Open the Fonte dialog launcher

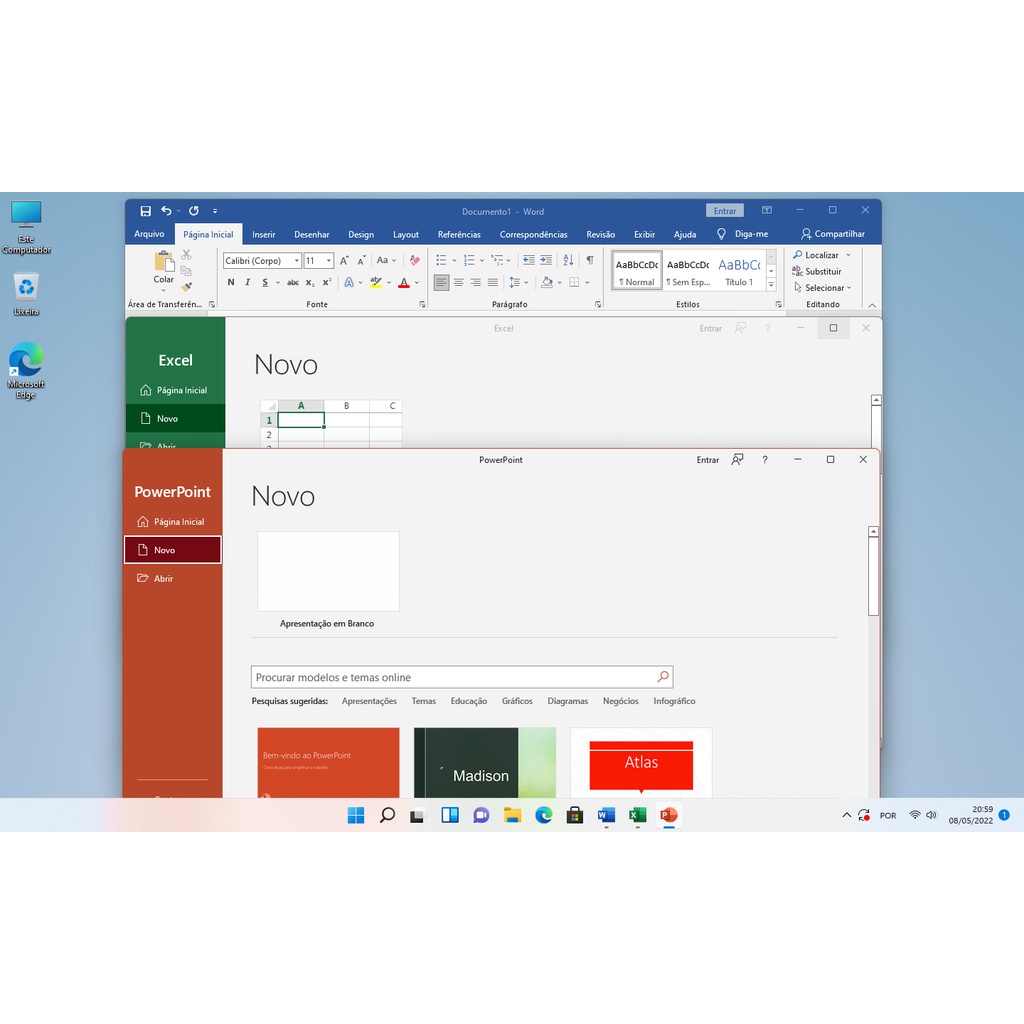tap(422, 304)
